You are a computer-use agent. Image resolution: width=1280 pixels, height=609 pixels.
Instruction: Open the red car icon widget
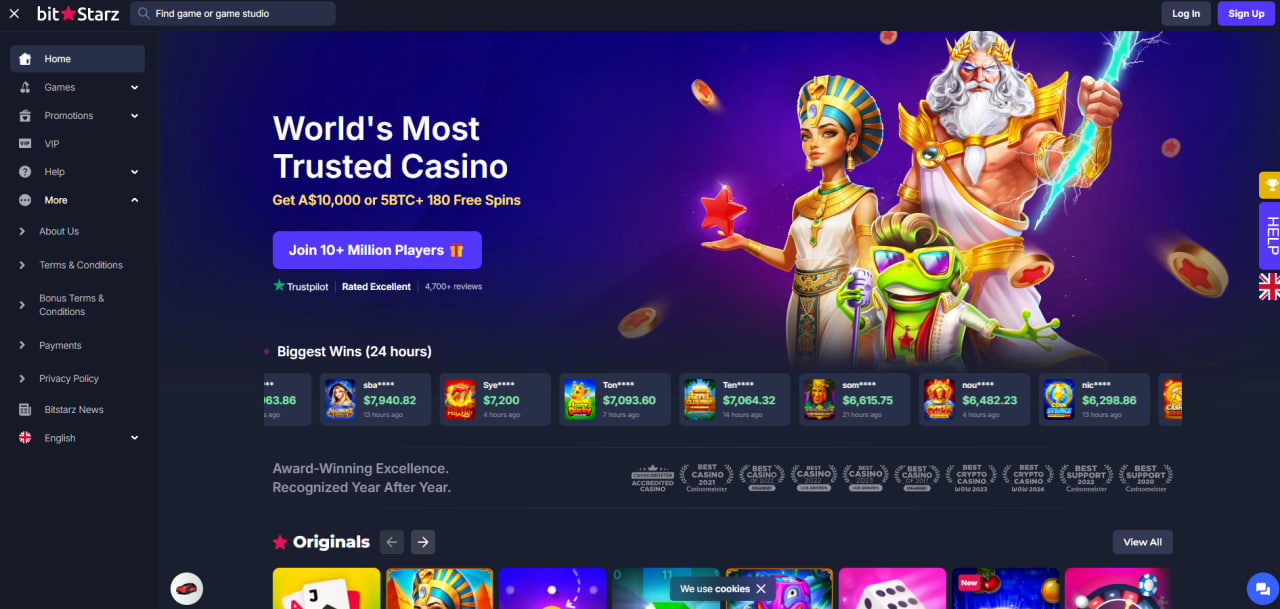pos(187,588)
